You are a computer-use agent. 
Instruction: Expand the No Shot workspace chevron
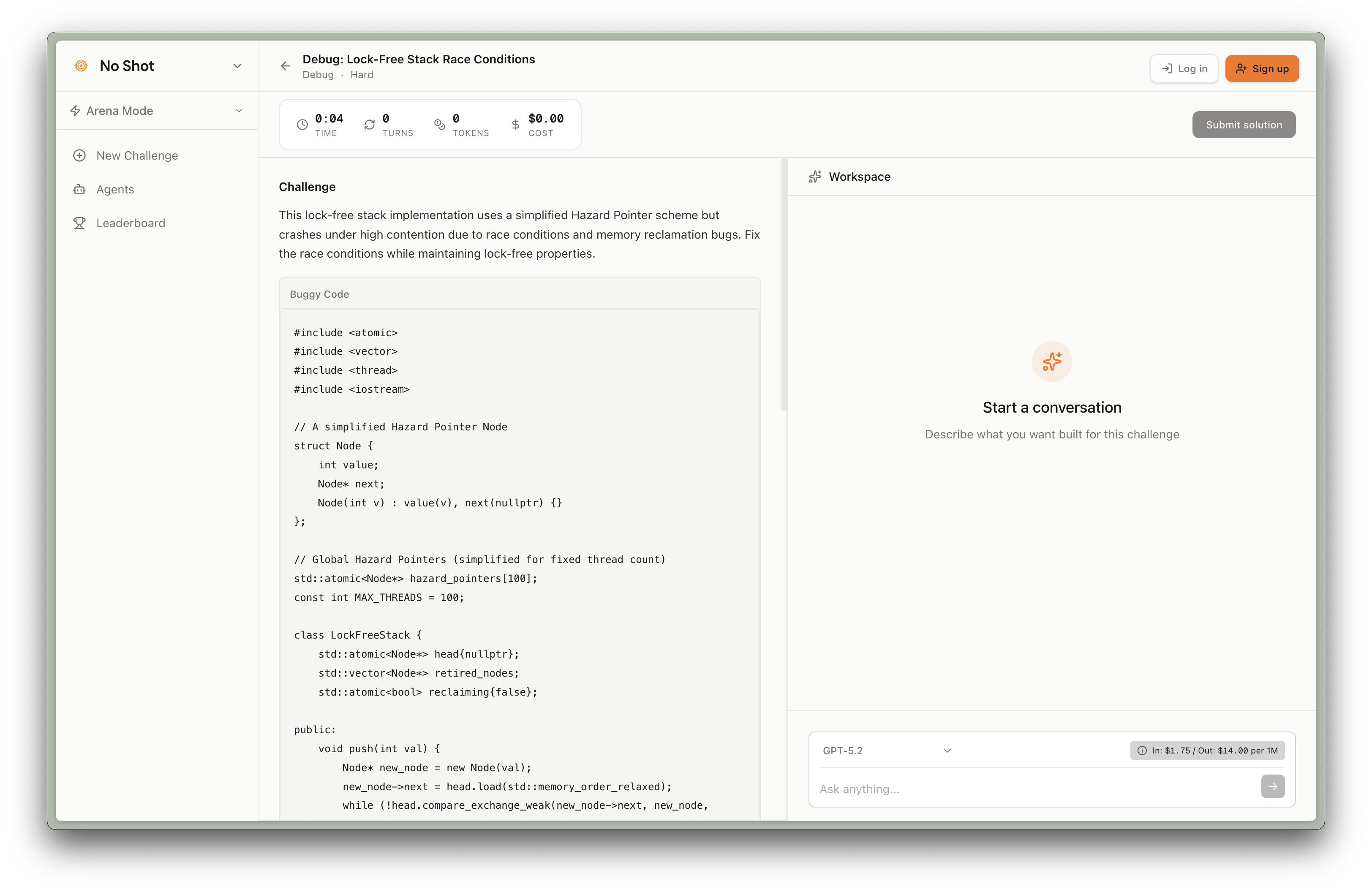[x=237, y=66]
